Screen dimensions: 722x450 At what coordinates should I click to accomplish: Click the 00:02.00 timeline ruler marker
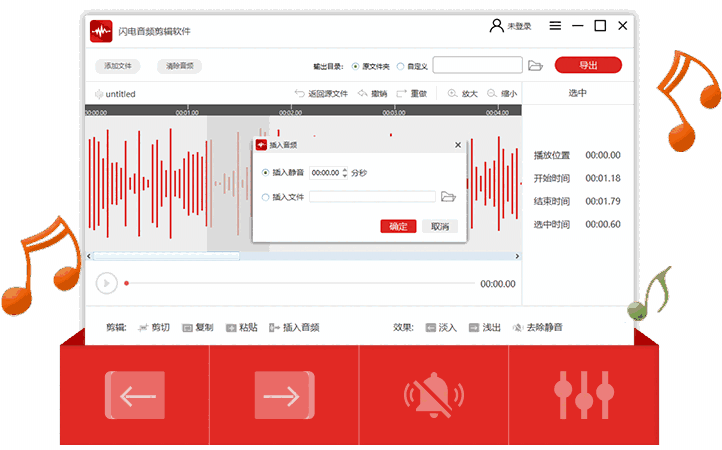[291, 112]
